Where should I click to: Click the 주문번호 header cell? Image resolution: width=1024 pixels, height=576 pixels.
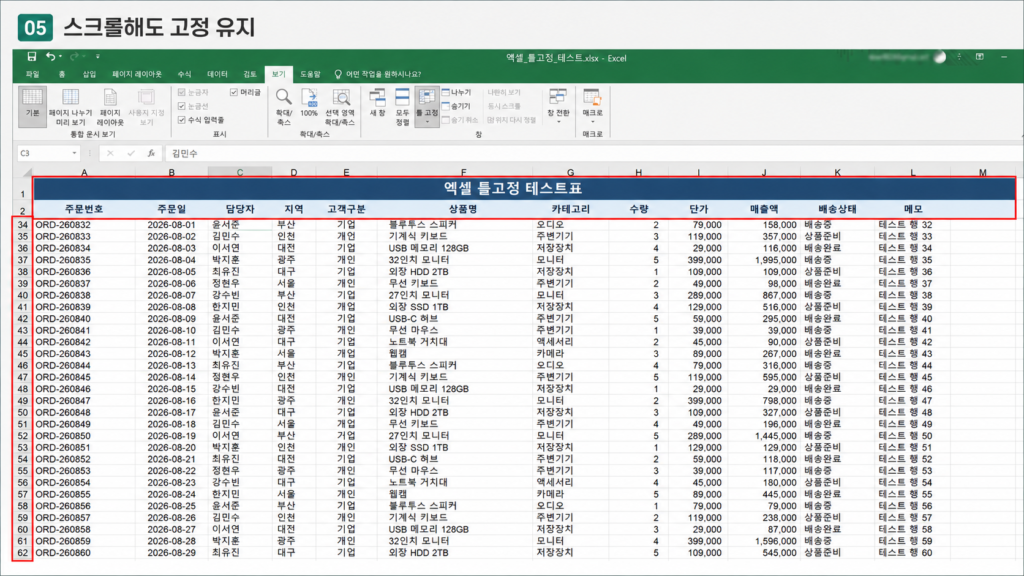[84, 209]
